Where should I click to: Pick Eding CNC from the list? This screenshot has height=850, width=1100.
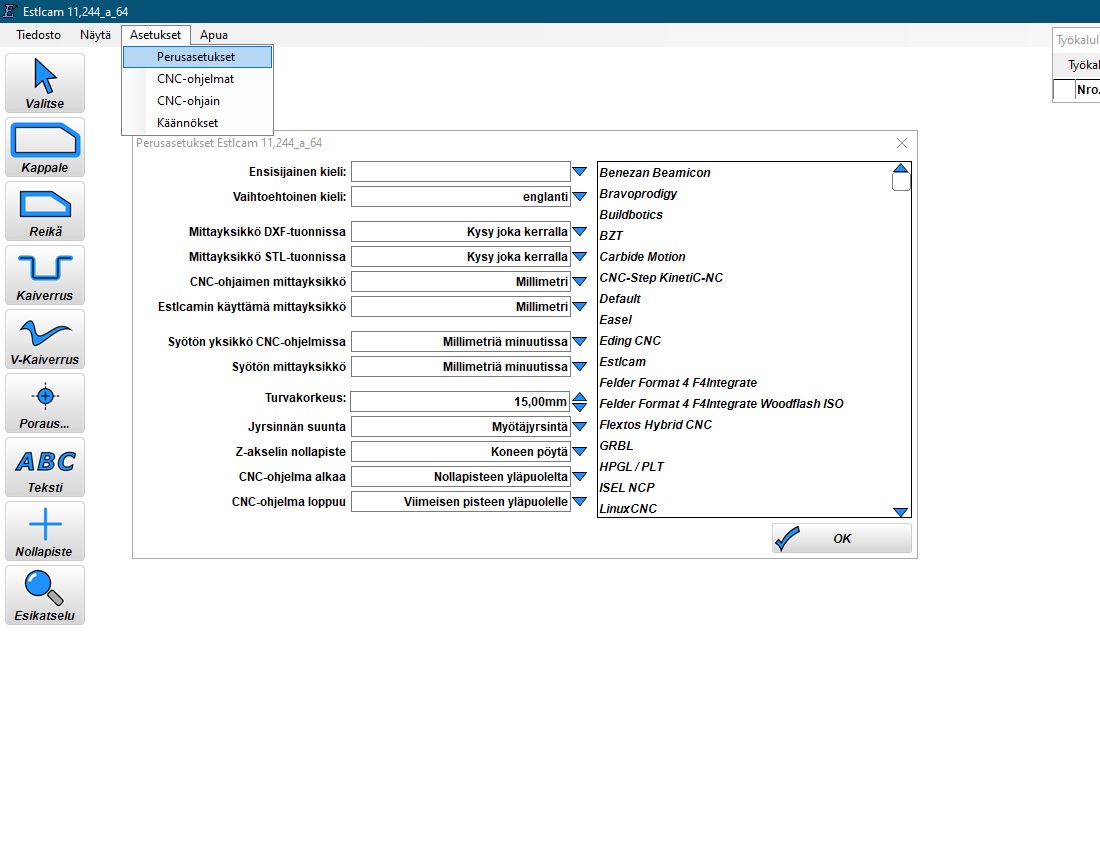point(630,341)
